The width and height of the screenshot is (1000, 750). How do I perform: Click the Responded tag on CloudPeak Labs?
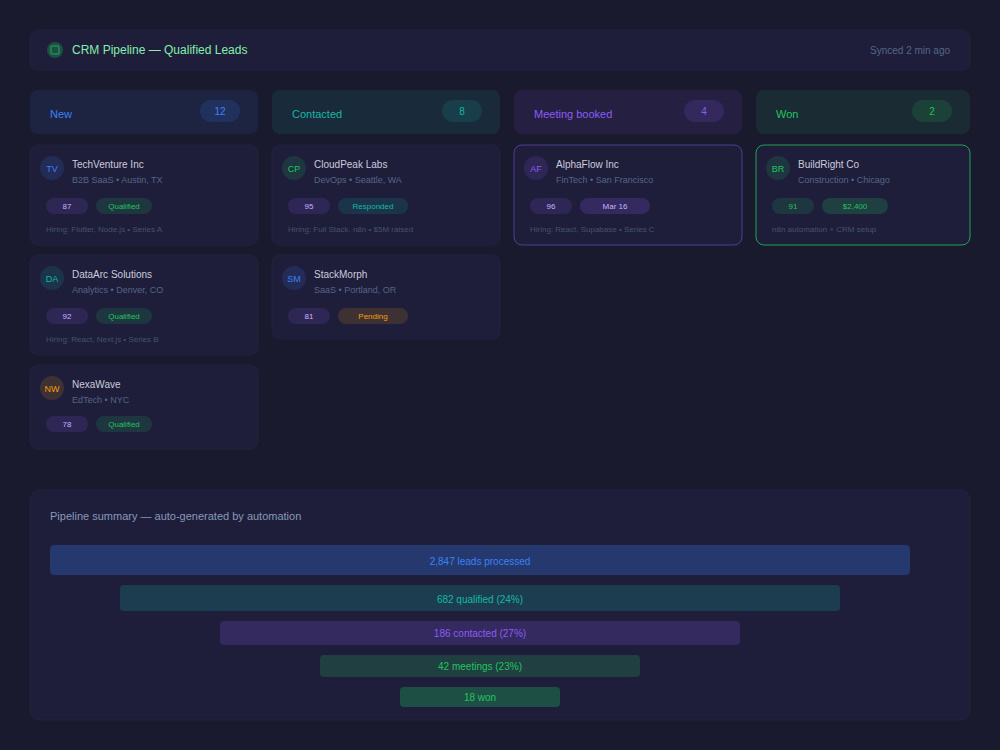pyautogui.click(x=372, y=206)
